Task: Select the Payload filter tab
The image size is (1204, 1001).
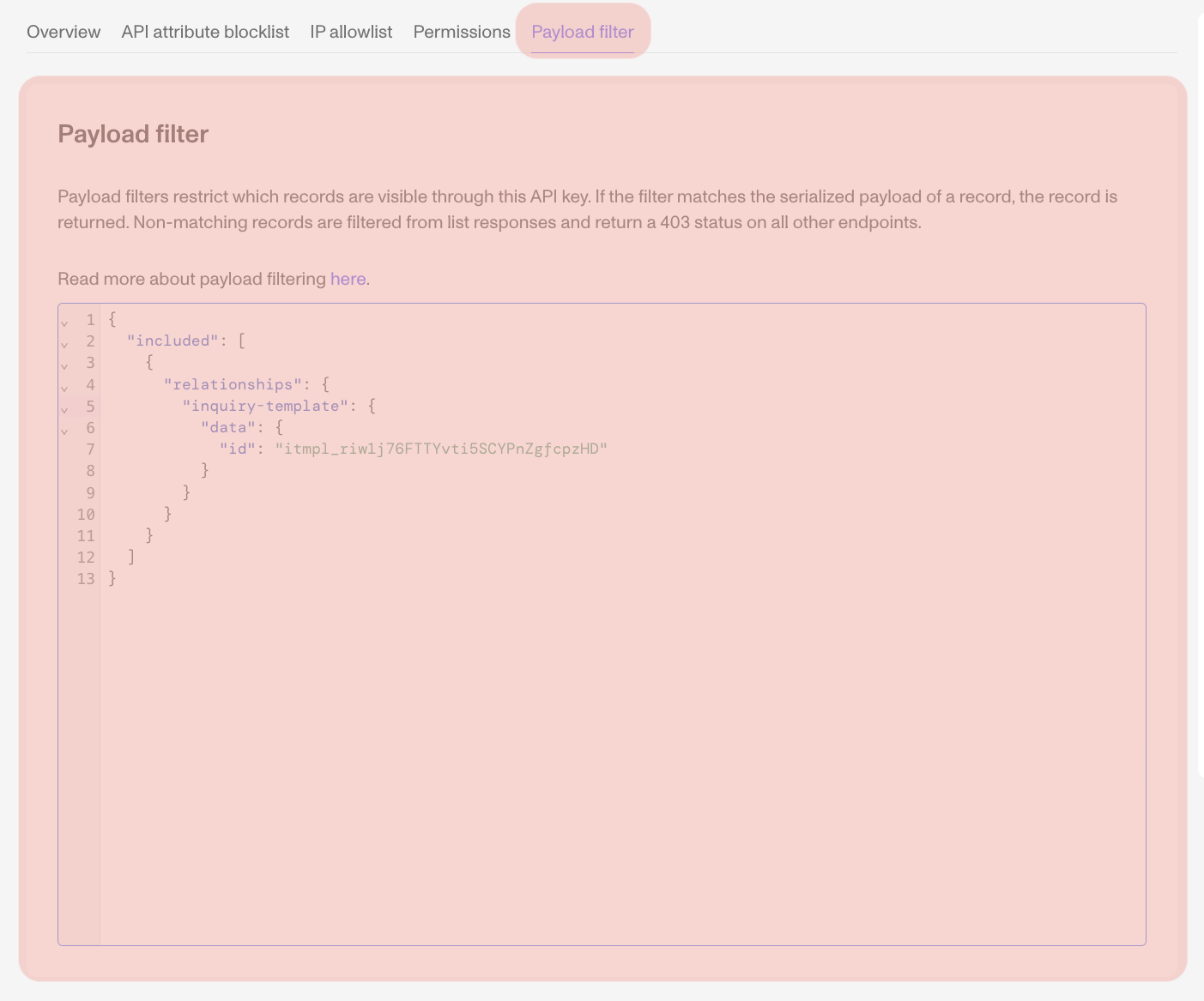Action: pyautogui.click(x=582, y=32)
